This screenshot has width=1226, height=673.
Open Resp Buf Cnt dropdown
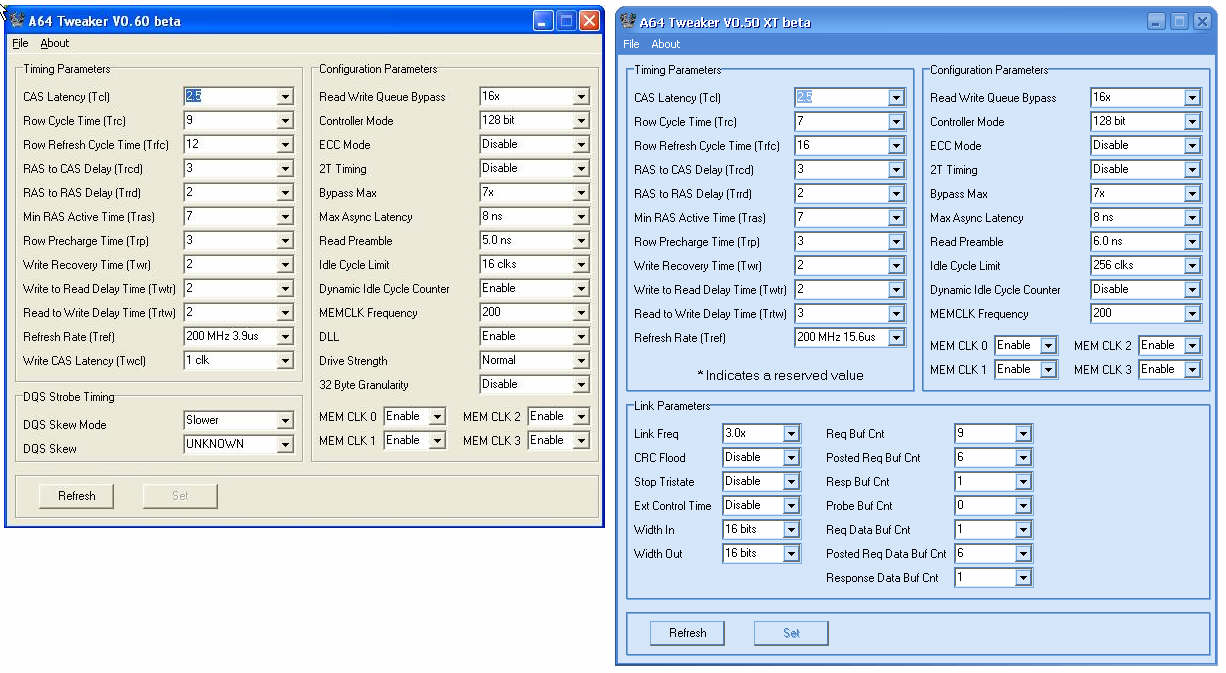pos(1023,482)
